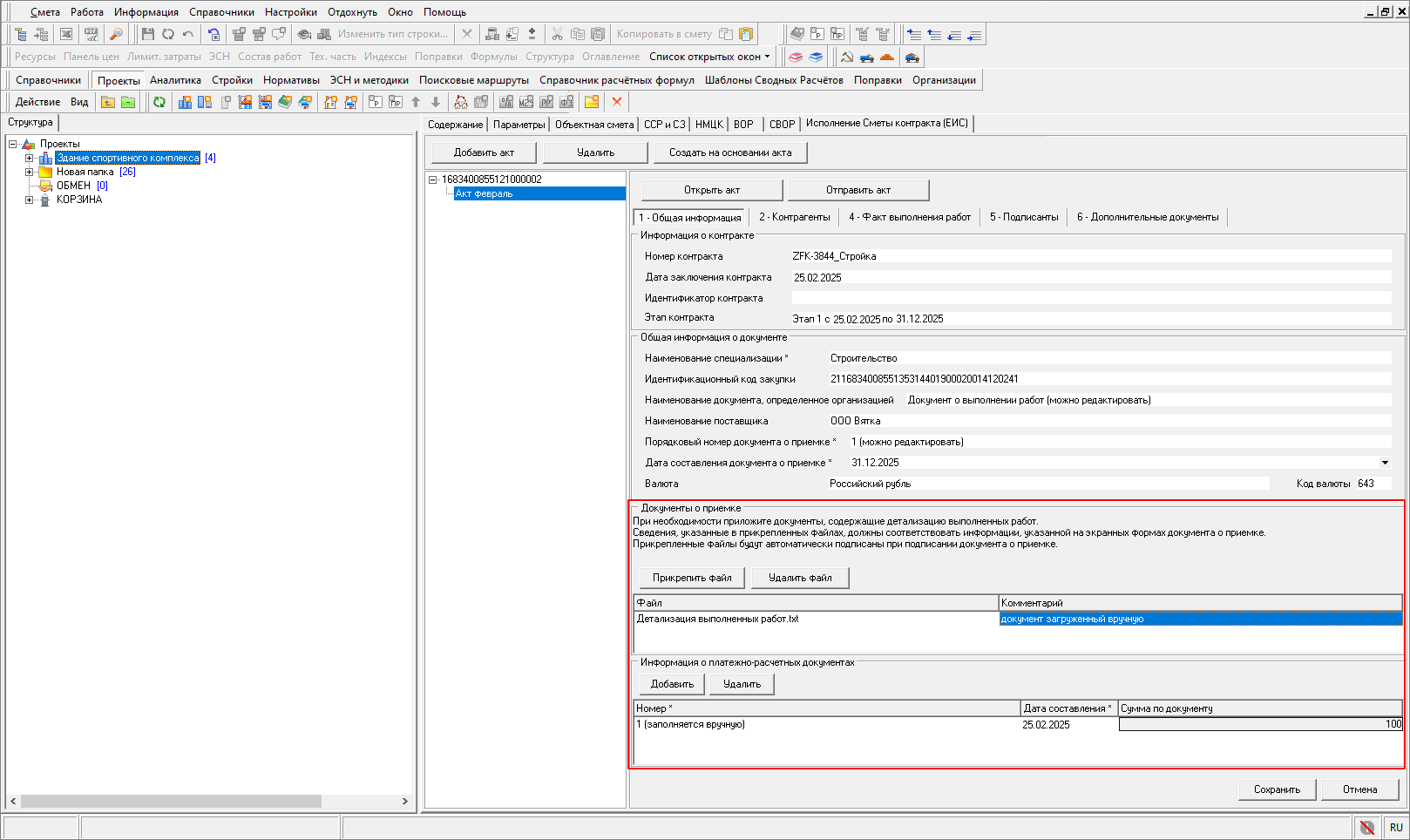Open the Список открытых окон dropdown
This screenshot has height=840, width=1410.
pos(709,57)
